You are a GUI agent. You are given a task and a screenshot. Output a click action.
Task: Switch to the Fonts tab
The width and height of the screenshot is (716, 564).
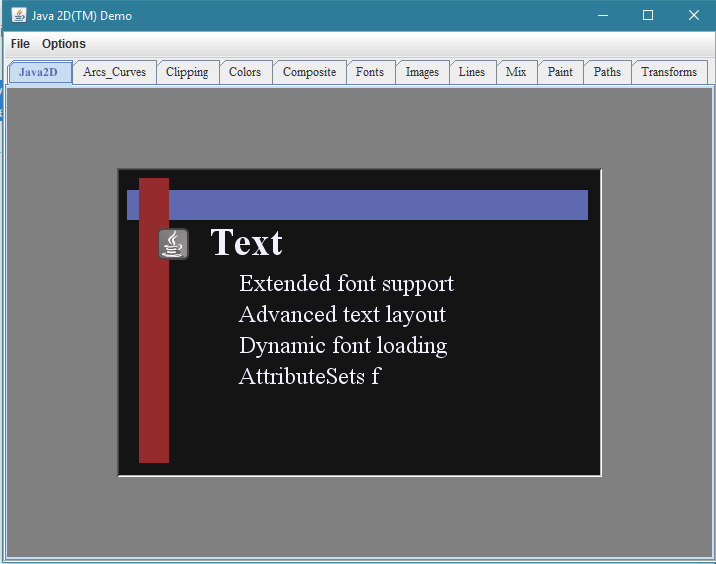370,72
